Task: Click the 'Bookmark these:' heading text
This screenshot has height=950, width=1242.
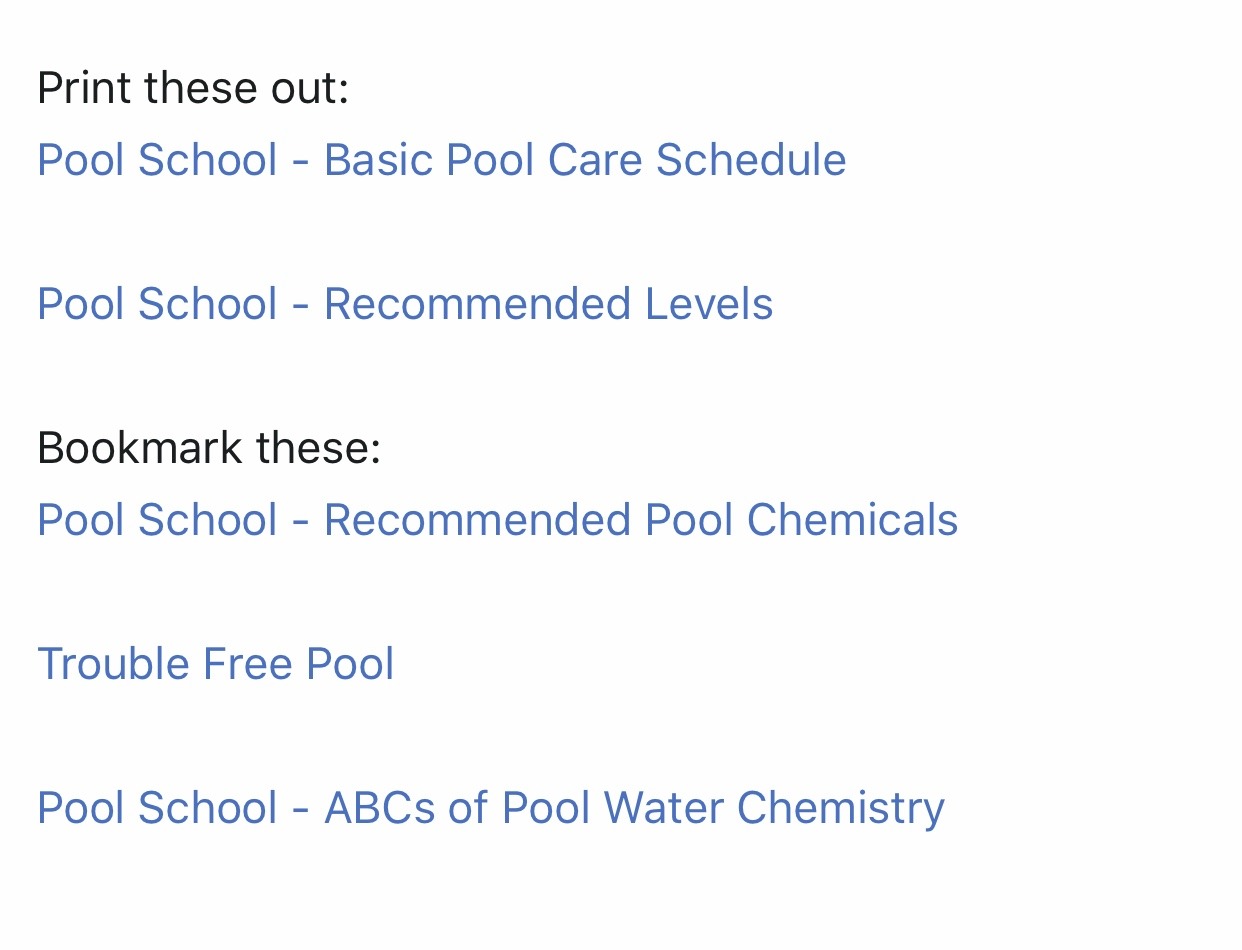Action: coord(209,448)
